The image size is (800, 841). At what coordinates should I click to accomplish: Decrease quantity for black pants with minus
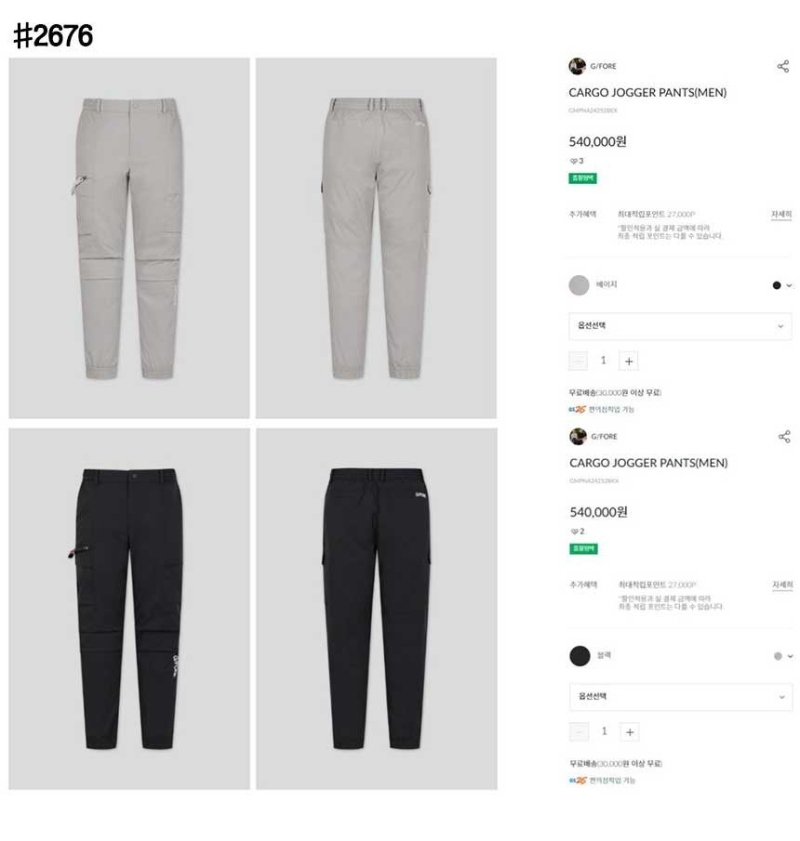[x=579, y=732]
